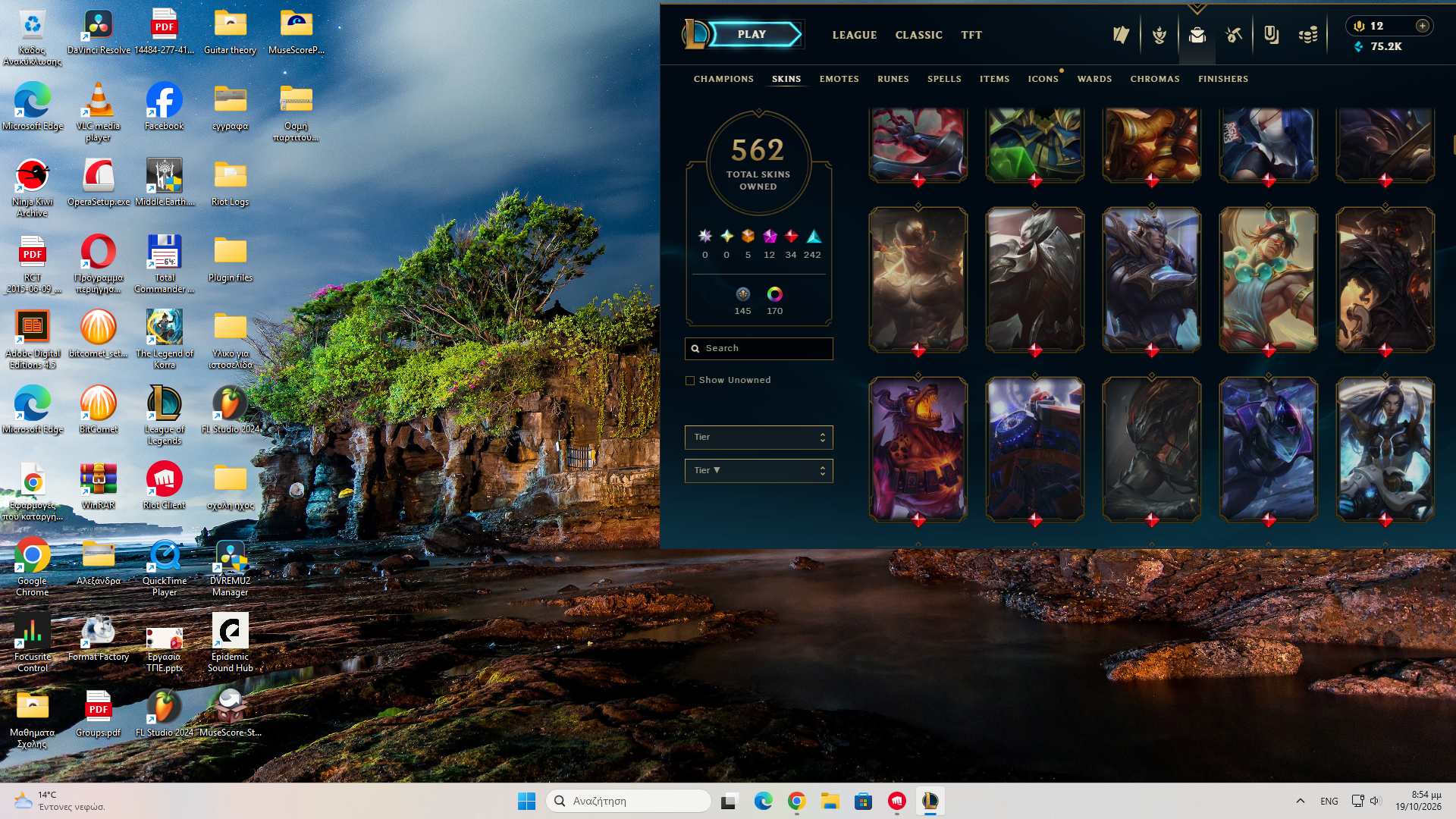Select the CLASSIC navigation link
1456x819 pixels.
[x=918, y=35]
